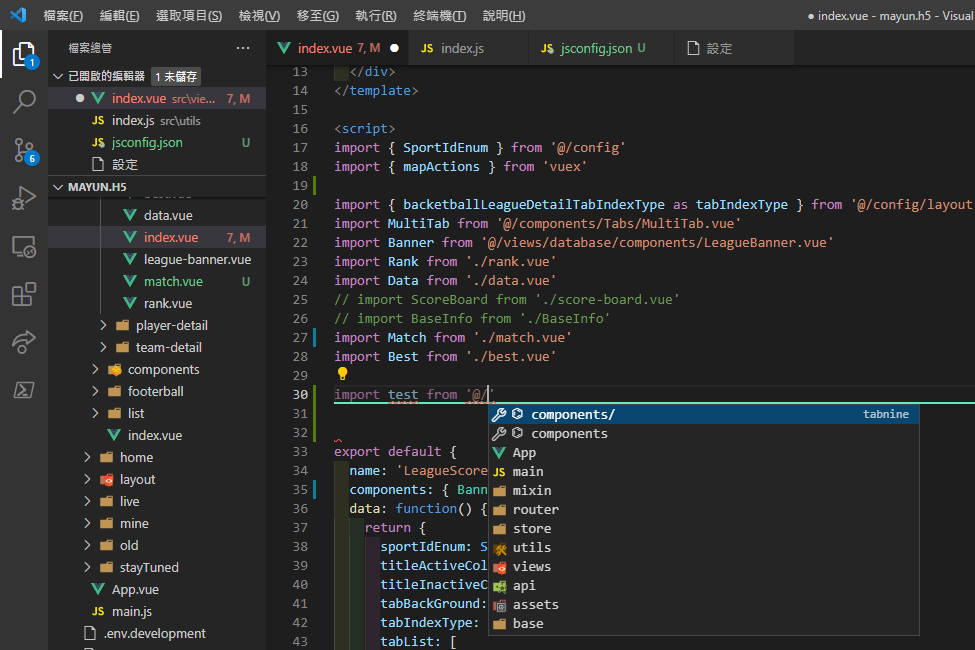Open explorer panel more actions ellipsis
This screenshot has height=650, width=975.
[243, 48]
